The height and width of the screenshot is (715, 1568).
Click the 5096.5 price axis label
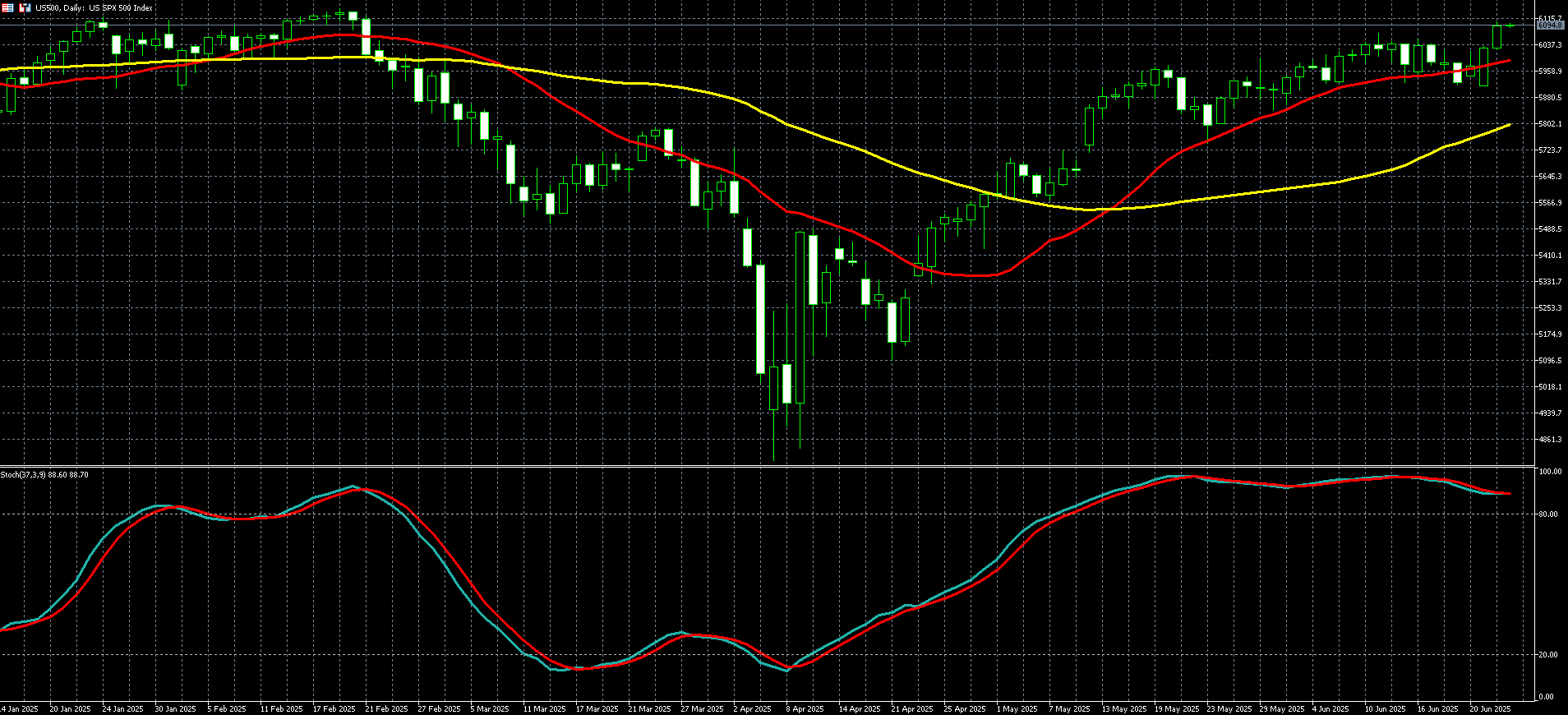[1550, 361]
